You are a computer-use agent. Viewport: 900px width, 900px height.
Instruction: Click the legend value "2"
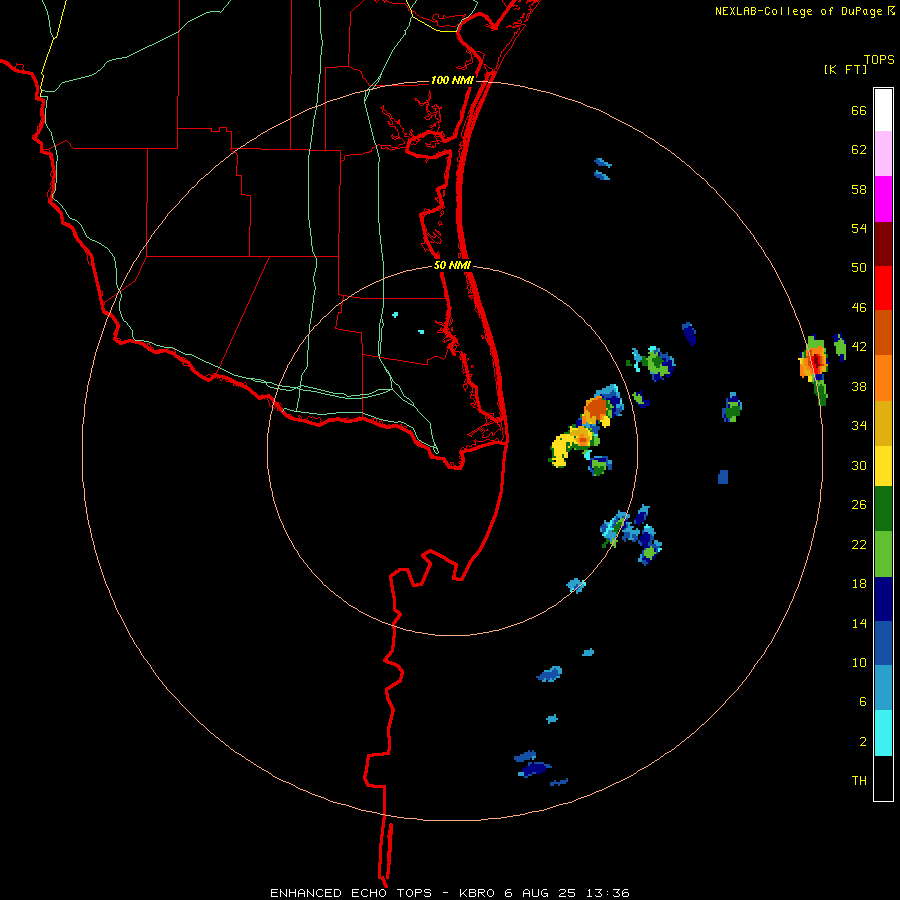pos(863,742)
